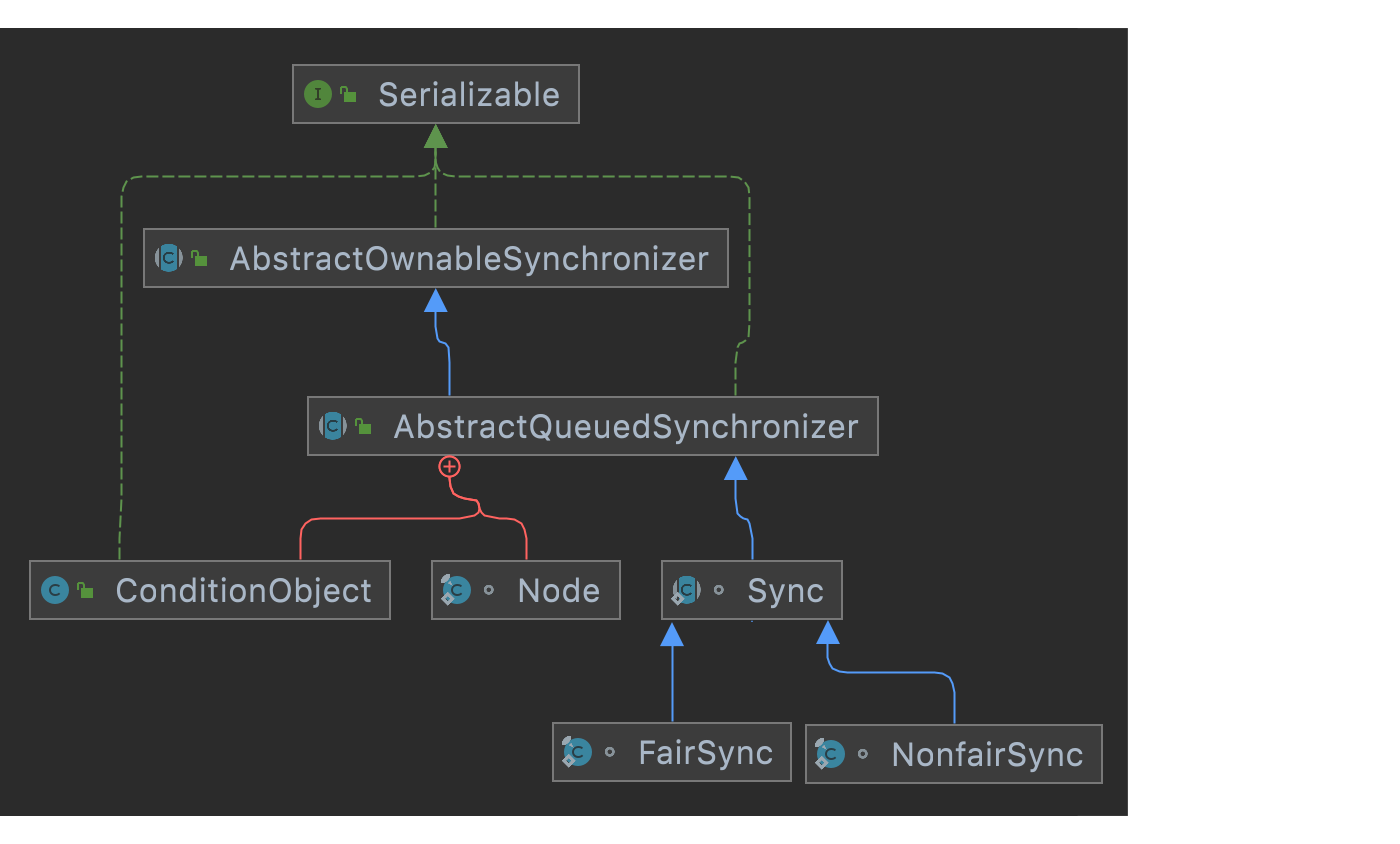The height and width of the screenshot is (844, 1400).
Task: Select the Node class label
Action: [x=558, y=591]
